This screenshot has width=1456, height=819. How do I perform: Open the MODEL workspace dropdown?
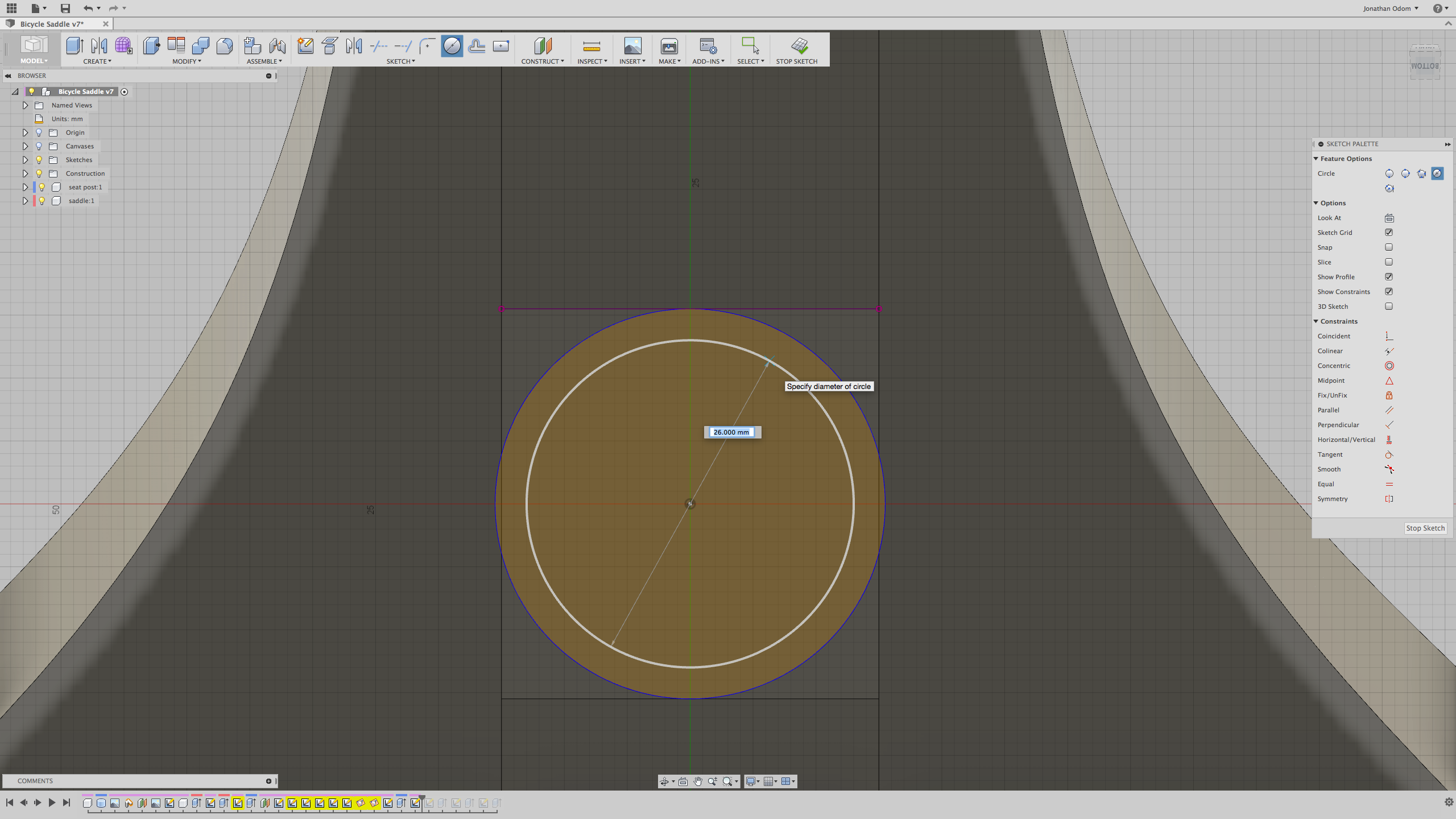(x=34, y=61)
